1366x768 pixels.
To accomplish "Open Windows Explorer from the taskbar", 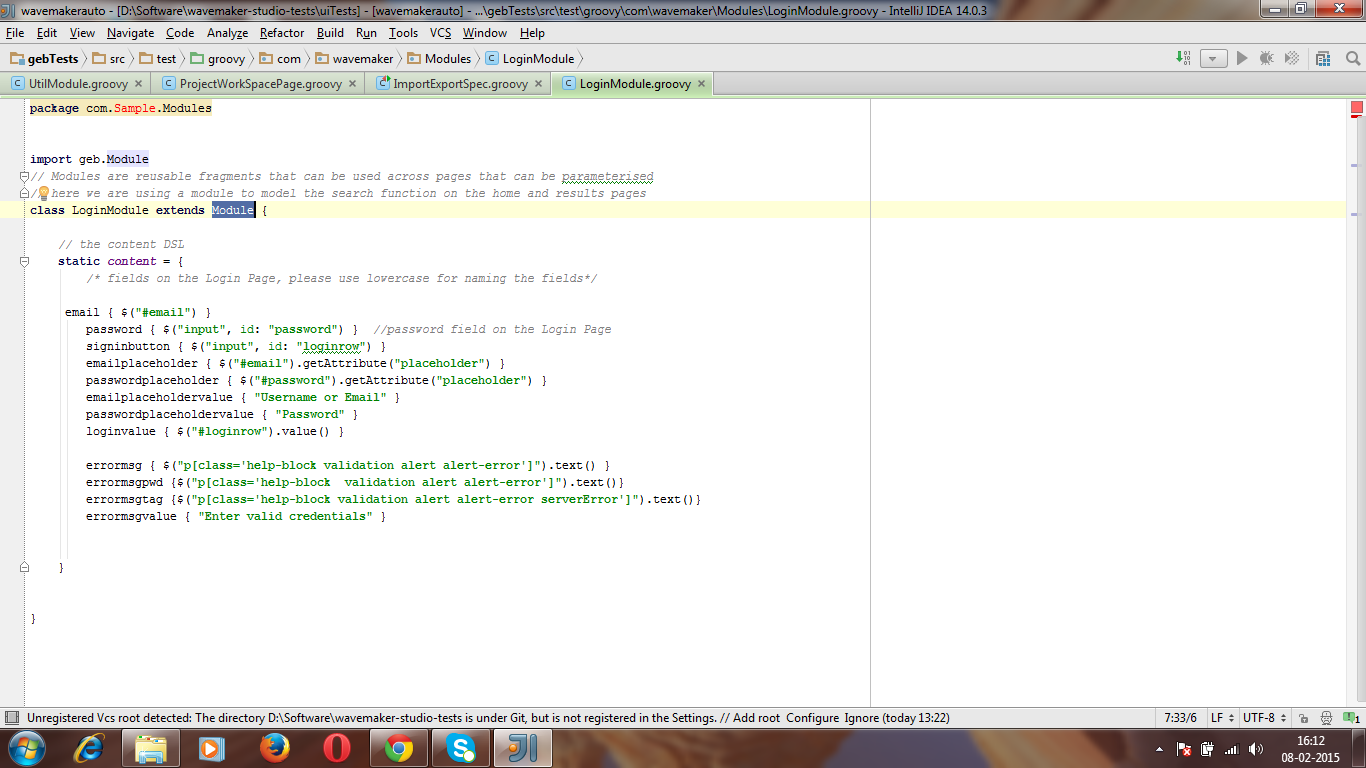I will point(151,748).
